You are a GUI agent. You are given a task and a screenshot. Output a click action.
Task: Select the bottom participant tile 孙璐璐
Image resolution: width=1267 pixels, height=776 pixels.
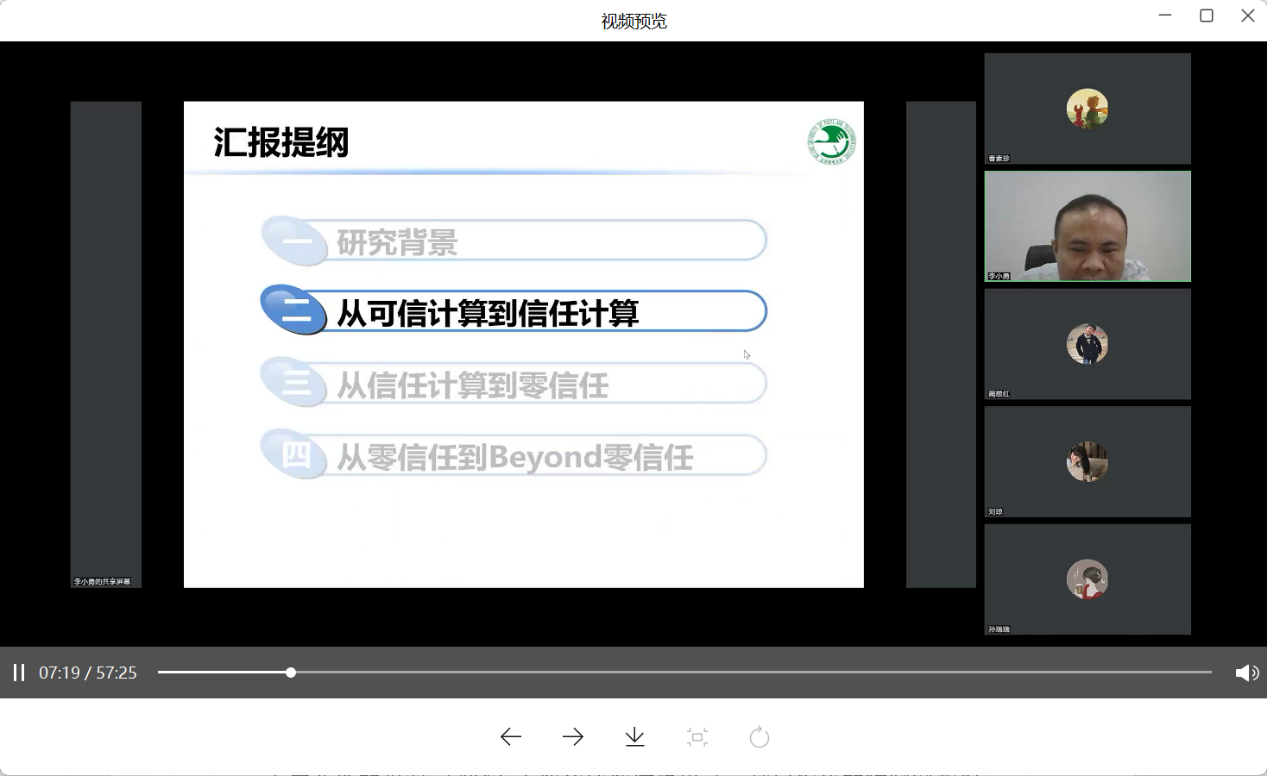[1087, 579]
